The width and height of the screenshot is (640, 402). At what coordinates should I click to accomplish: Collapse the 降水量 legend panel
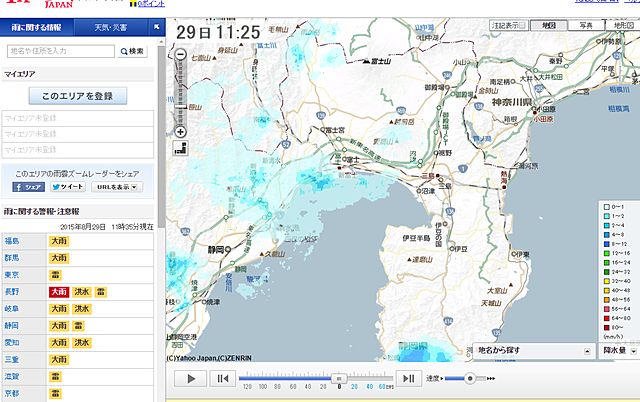tap(632, 350)
